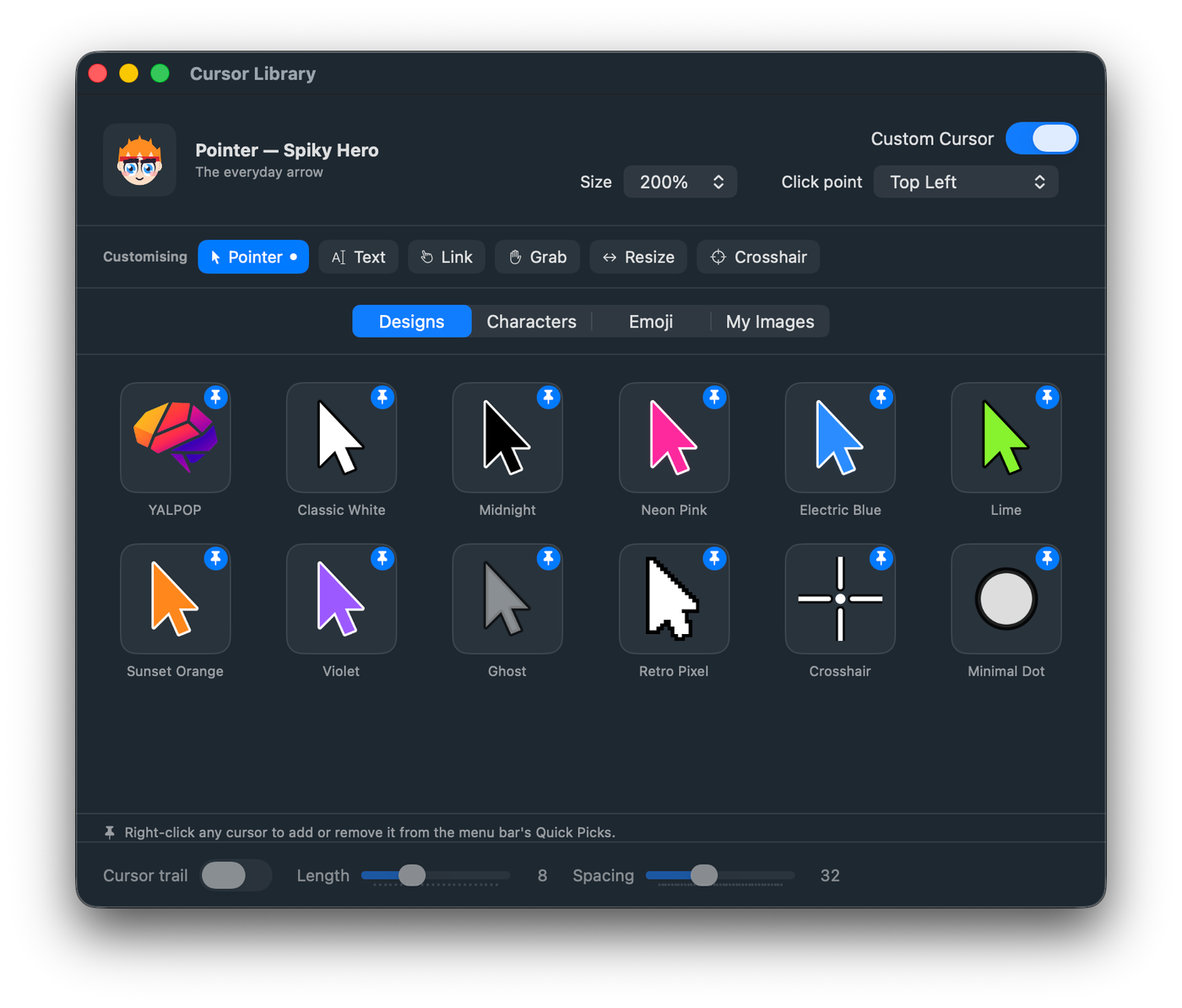Apply the Neon Pink arrow cursor
Image resolution: width=1182 pixels, height=1008 pixels.
click(x=674, y=437)
